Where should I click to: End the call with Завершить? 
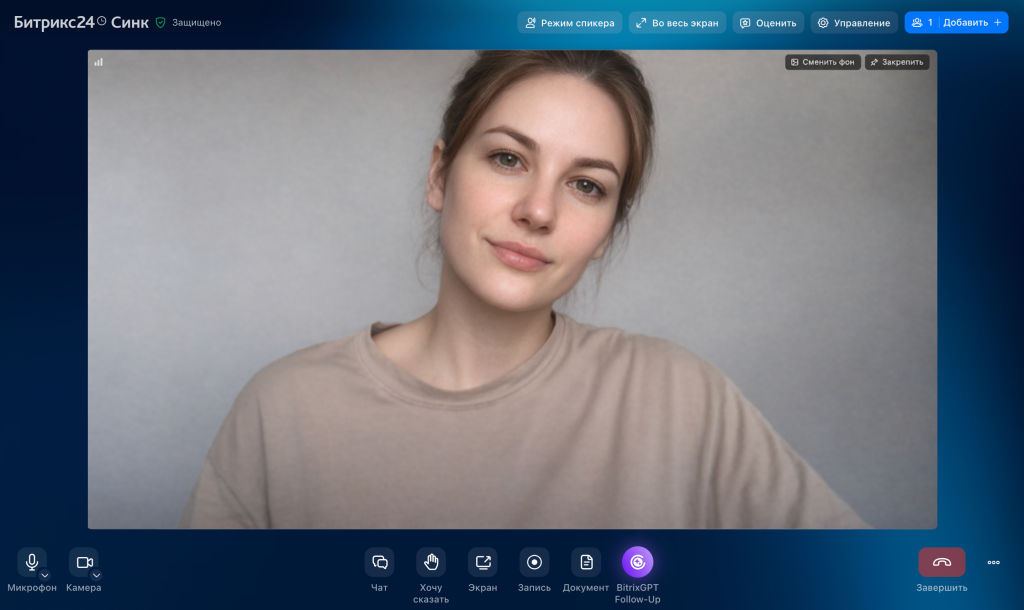(x=941, y=562)
